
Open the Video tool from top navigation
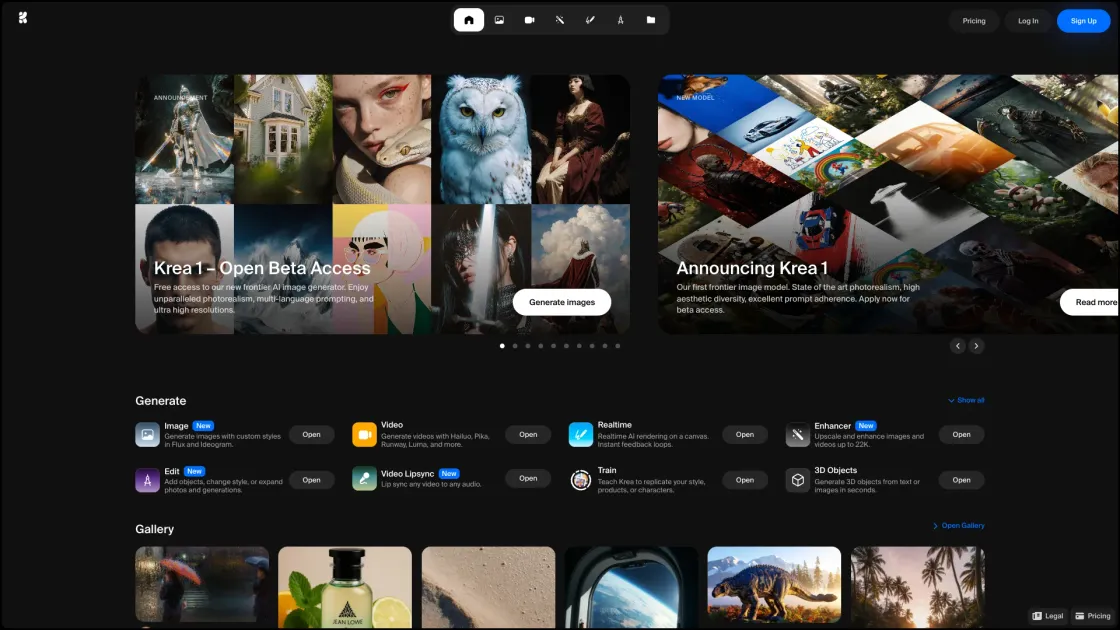pyautogui.click(x=529, y=20)
